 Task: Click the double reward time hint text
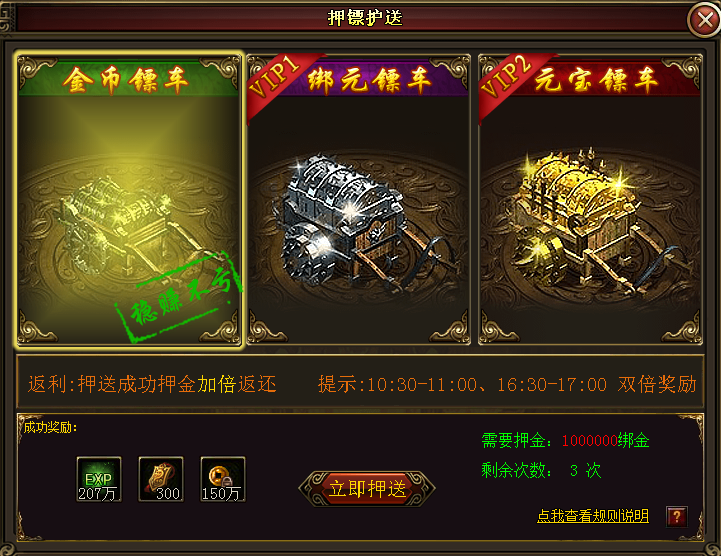click(x=507, y=384)
